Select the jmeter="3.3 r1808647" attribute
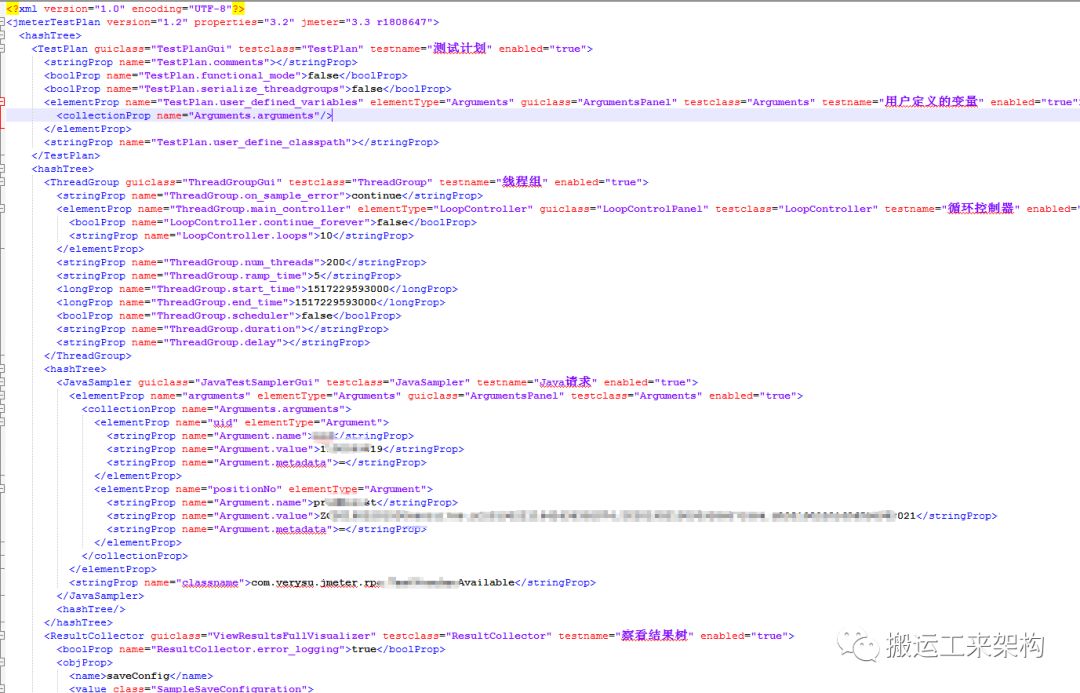This screenshot has width=1080, height=693. [x=366, y=22]
